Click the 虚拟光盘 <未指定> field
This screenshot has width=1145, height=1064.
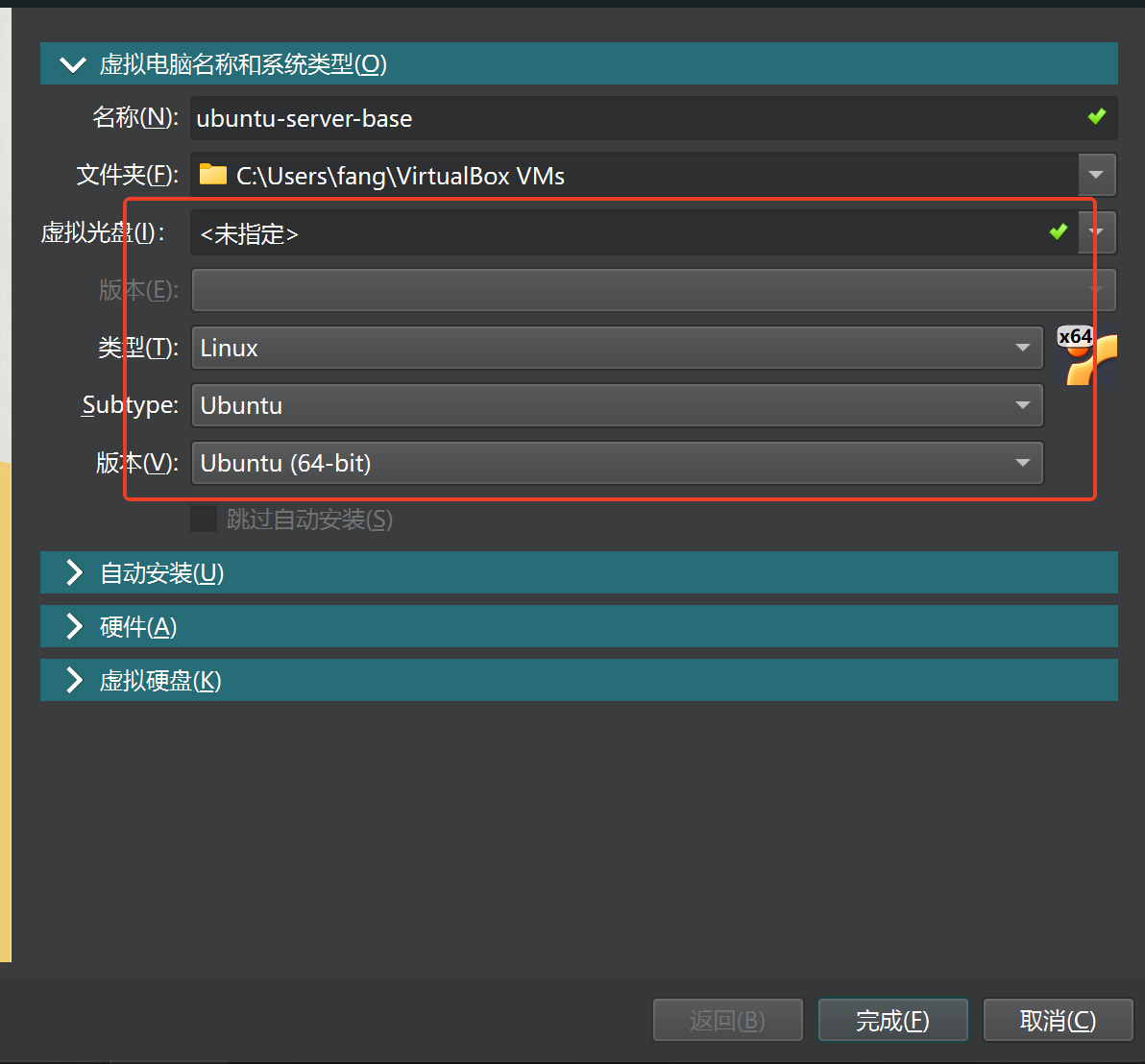(x=634, y=232)
